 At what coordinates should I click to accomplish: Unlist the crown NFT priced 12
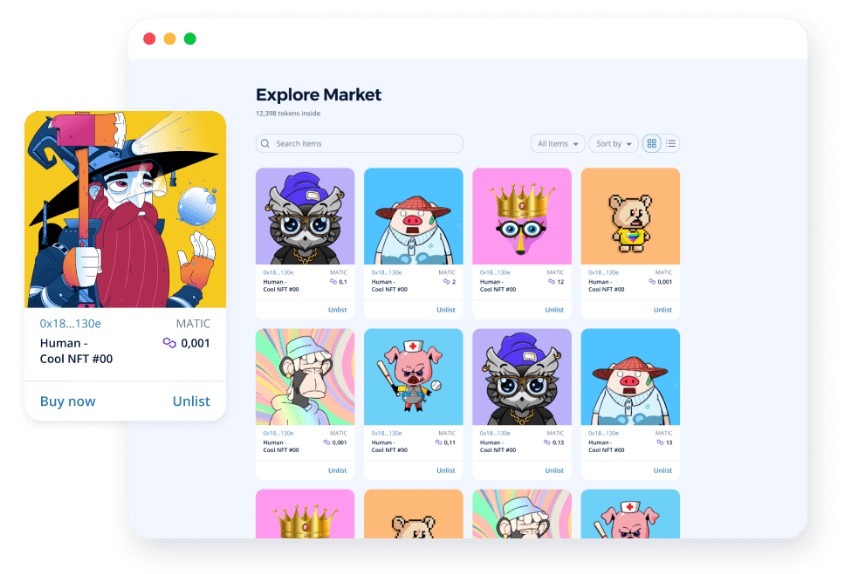point(554,310)
